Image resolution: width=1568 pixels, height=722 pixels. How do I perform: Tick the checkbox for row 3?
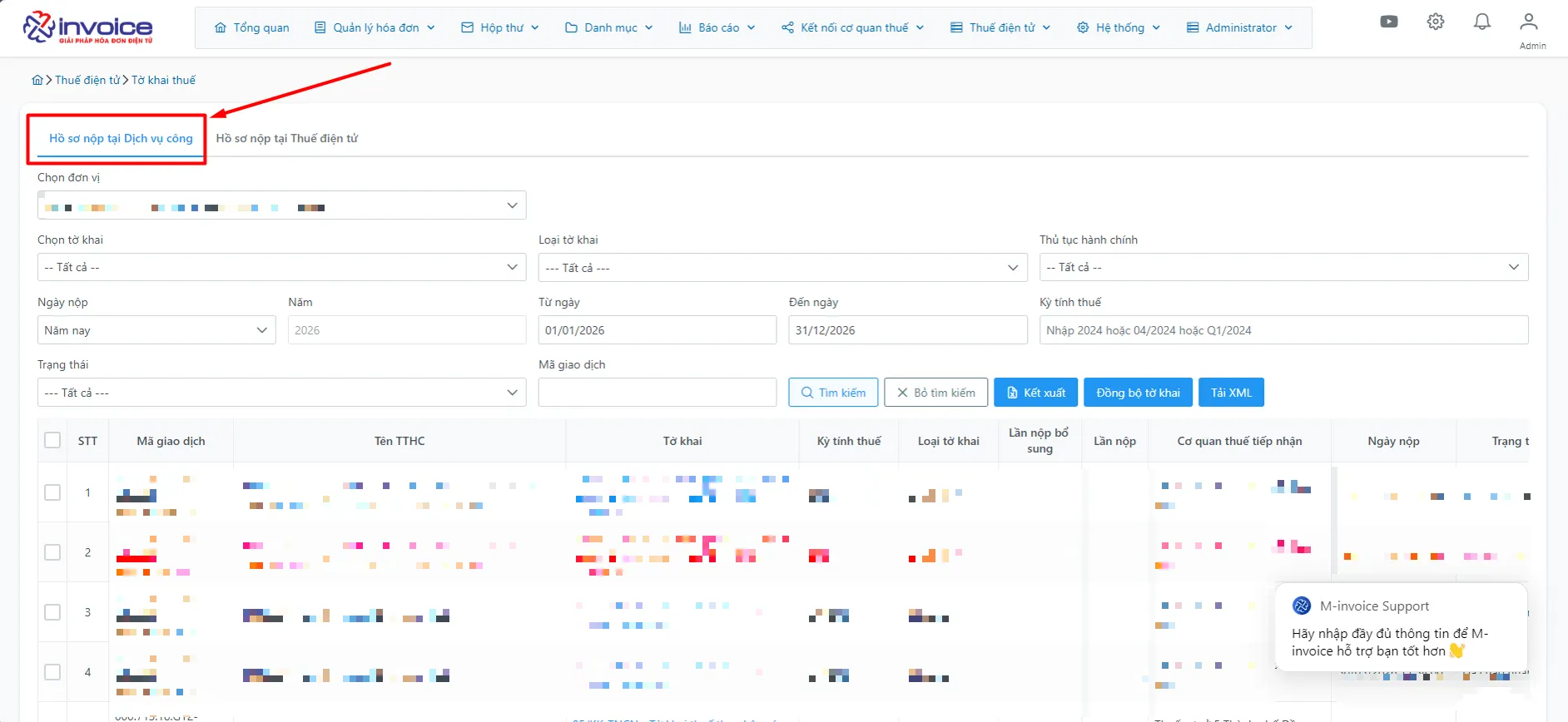[52, 612]
